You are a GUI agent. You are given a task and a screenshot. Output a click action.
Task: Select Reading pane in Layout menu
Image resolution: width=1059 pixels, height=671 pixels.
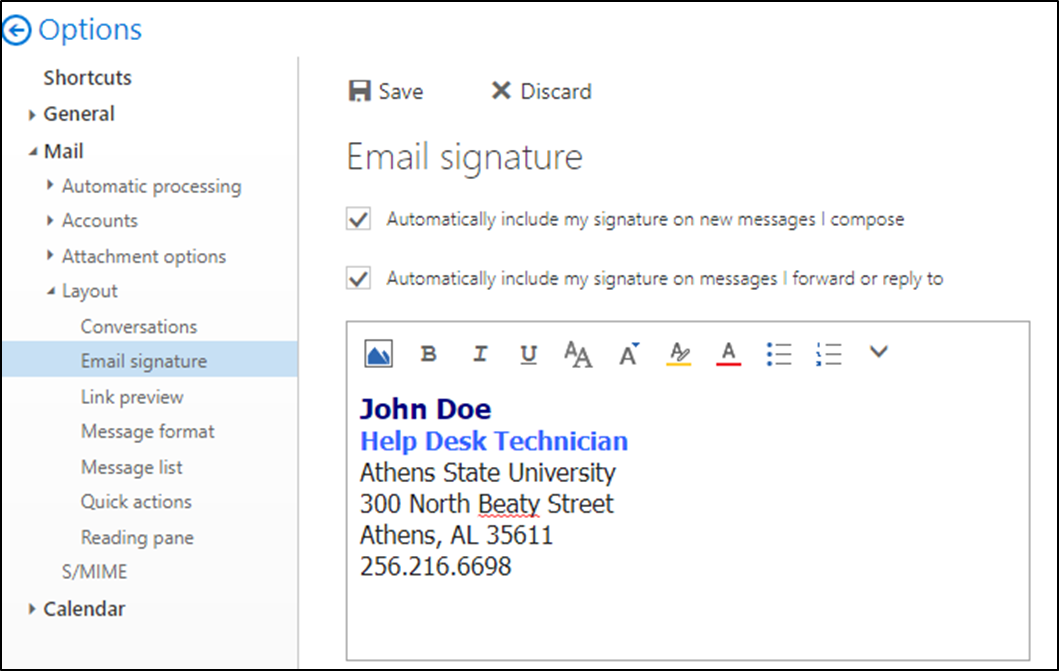coord(137,537)
